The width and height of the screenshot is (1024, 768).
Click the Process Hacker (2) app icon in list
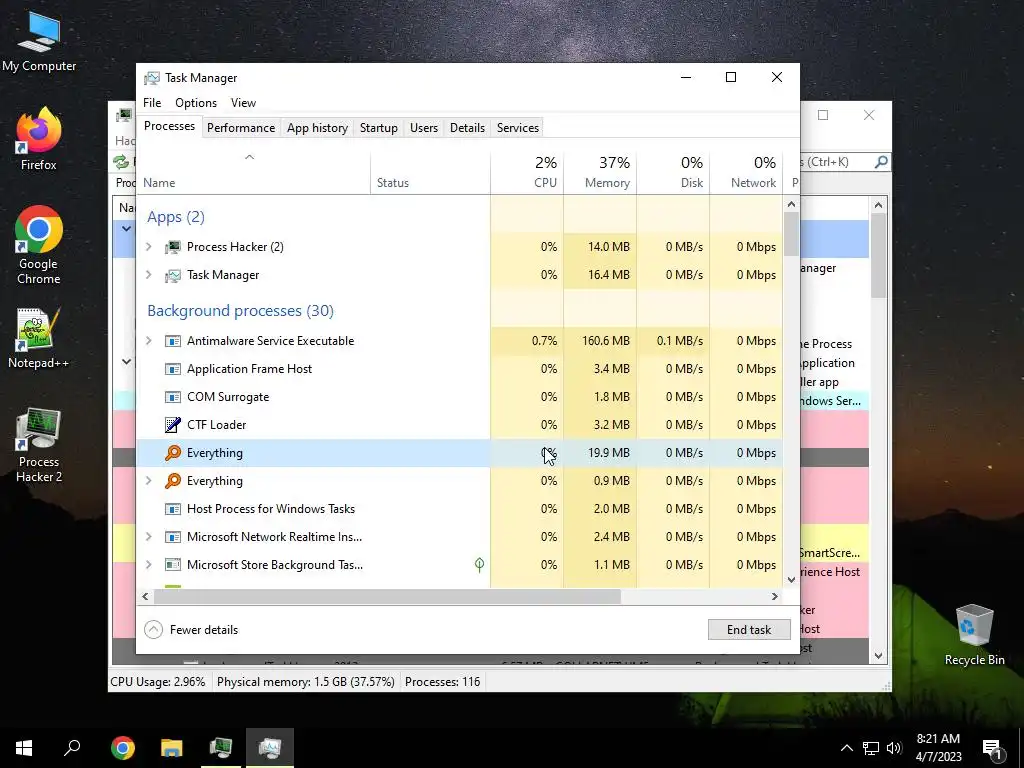point(173,247)
